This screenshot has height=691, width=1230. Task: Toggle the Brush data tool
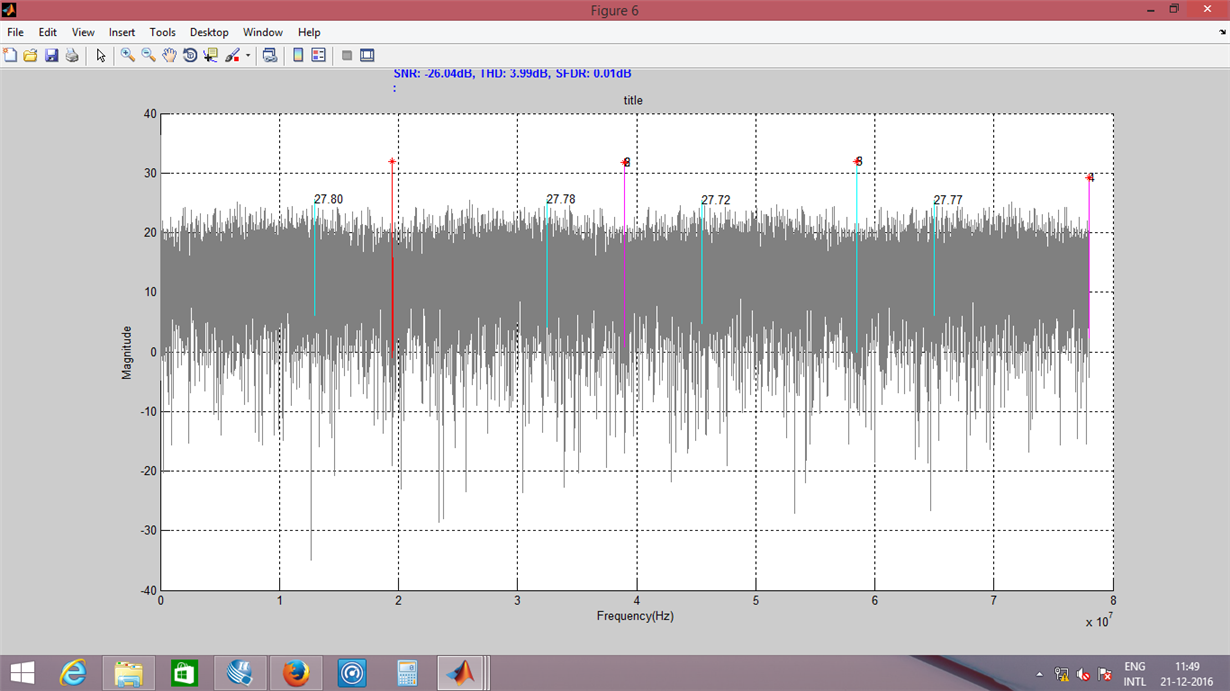pos(232,56)
